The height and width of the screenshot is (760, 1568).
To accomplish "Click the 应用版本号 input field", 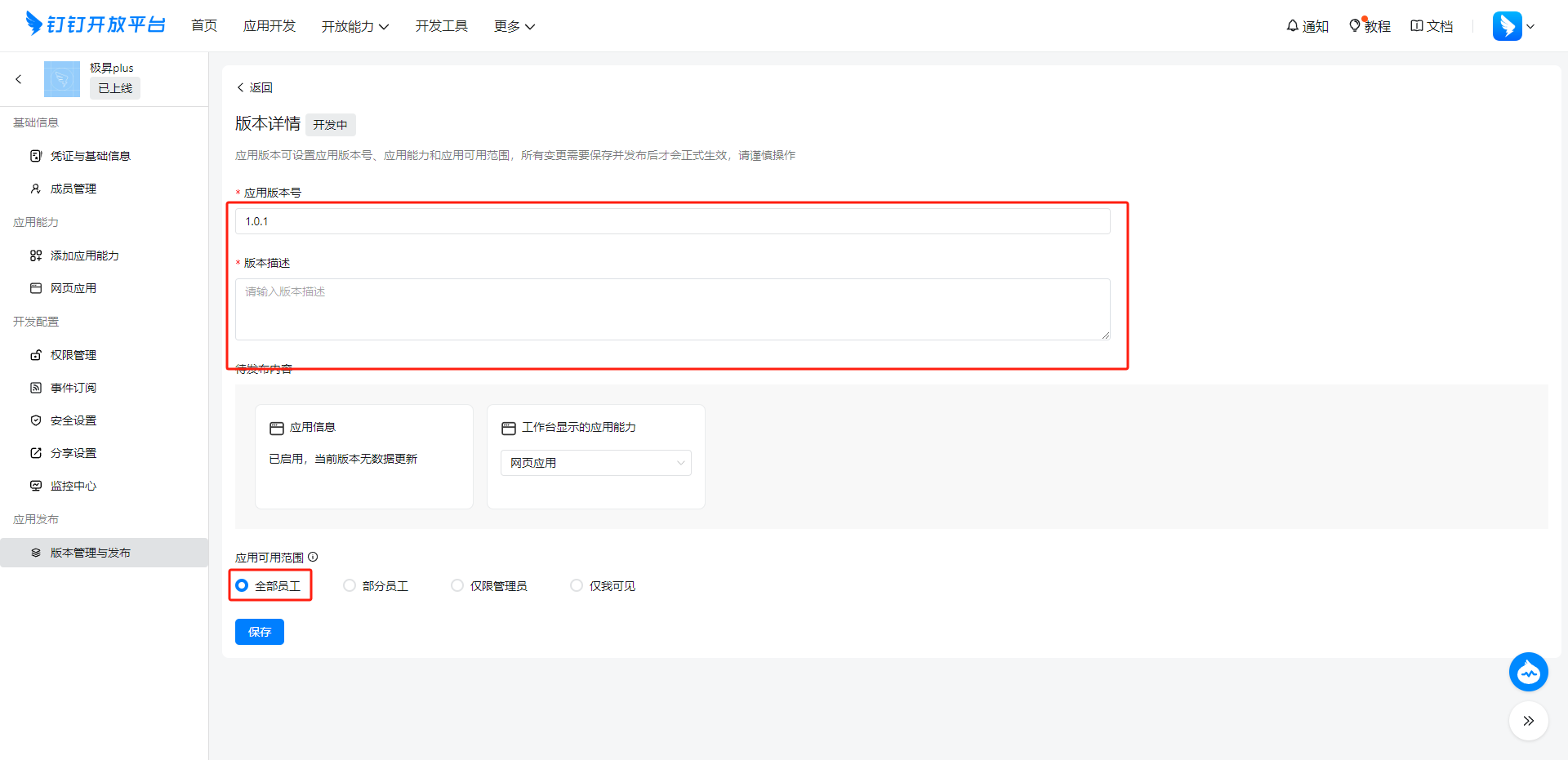I will coord(673,221).
